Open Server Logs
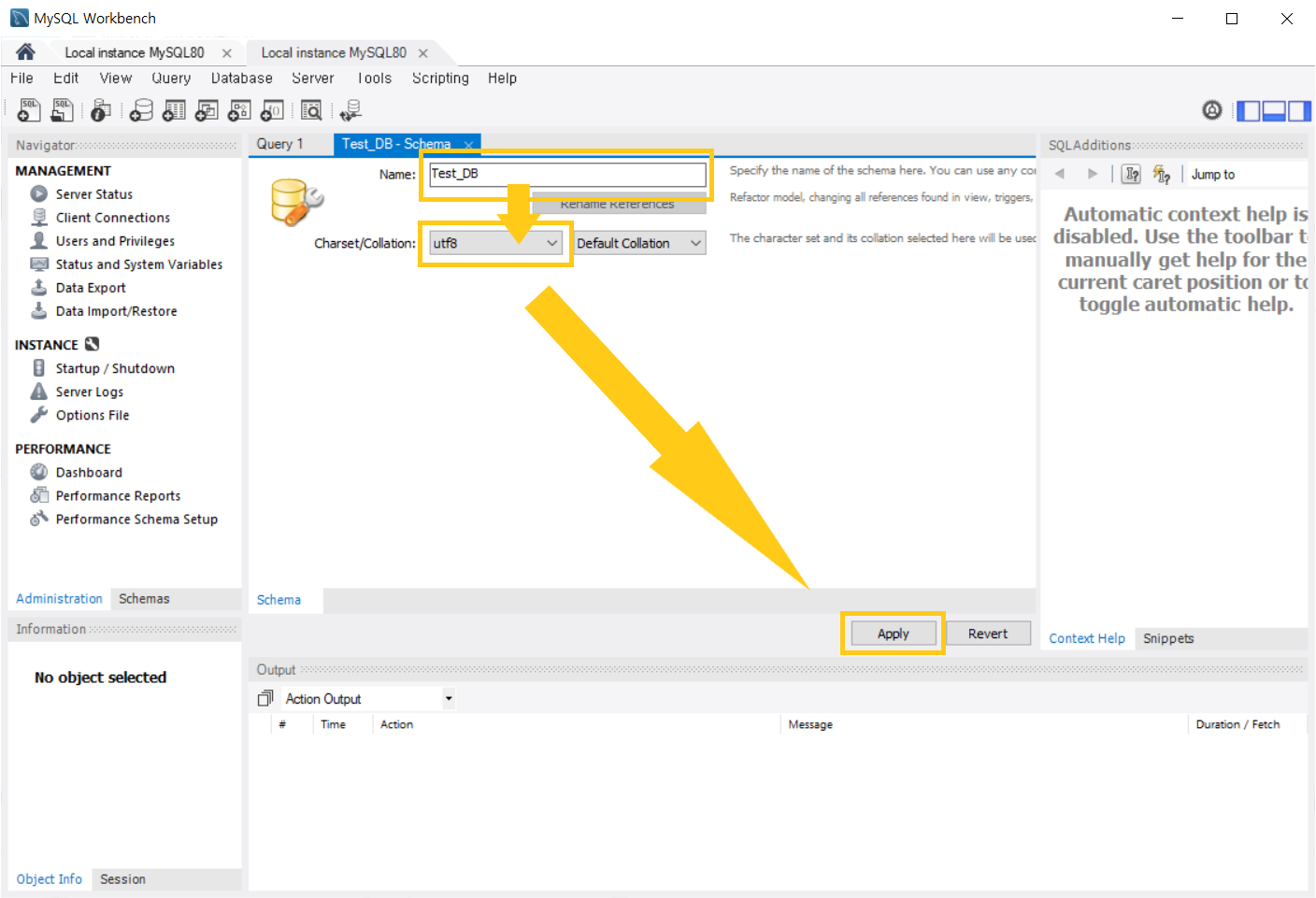 tap(89, 392)
